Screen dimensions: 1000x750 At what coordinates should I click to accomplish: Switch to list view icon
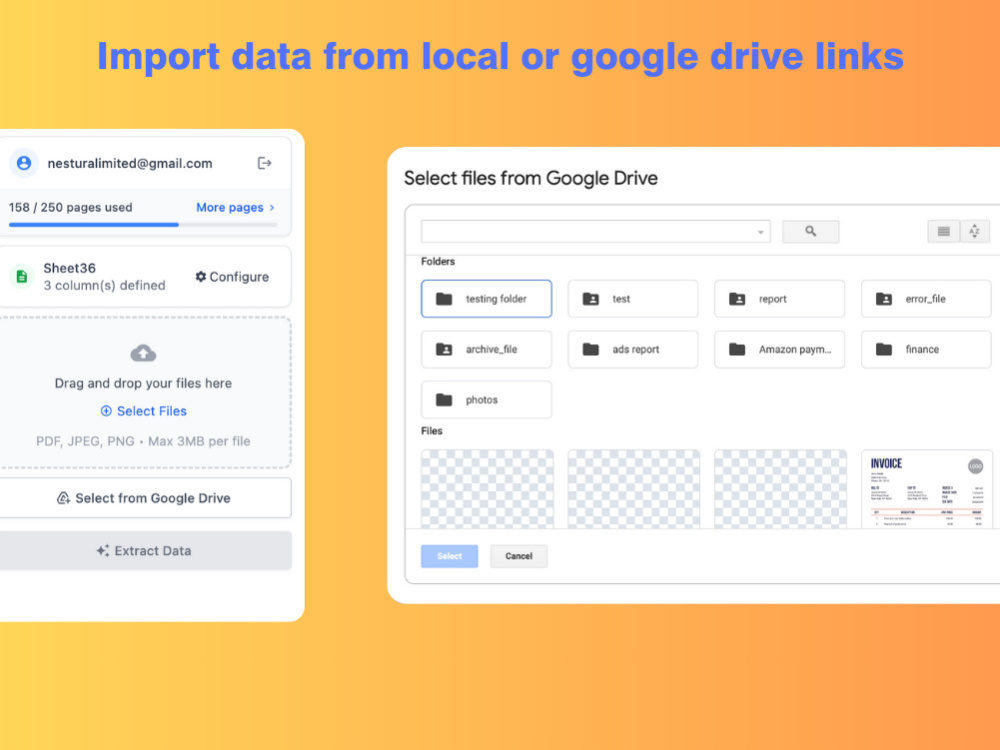point(943,232)
